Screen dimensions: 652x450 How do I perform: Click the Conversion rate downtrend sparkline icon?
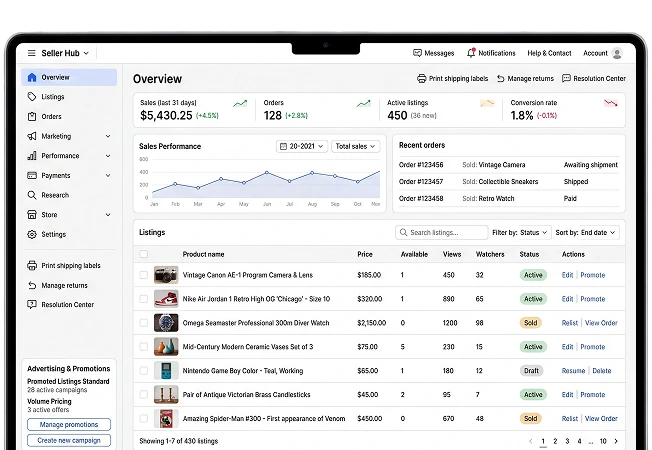tap(610, 103)
